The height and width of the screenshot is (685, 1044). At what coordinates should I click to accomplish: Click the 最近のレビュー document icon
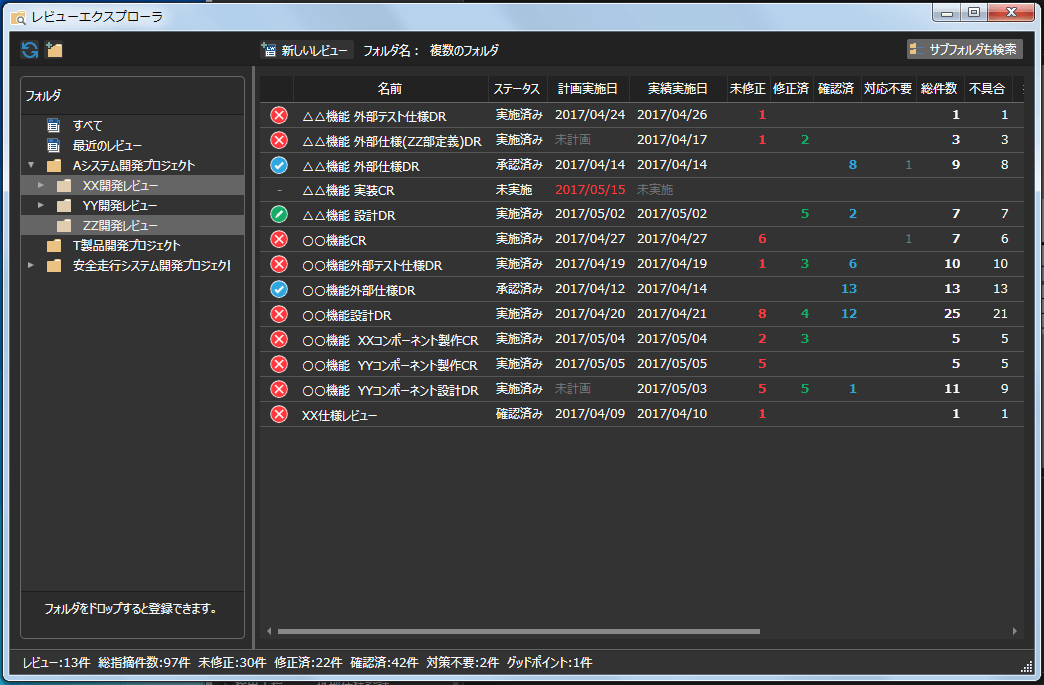coord(54,146)
